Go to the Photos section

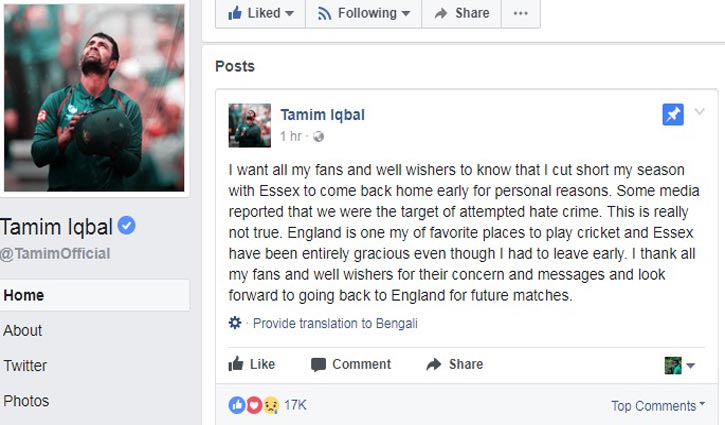pos(26,401)
